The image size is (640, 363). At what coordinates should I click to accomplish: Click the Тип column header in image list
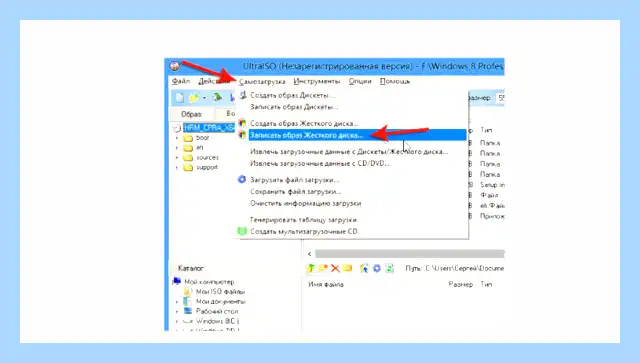click(486, 130)
